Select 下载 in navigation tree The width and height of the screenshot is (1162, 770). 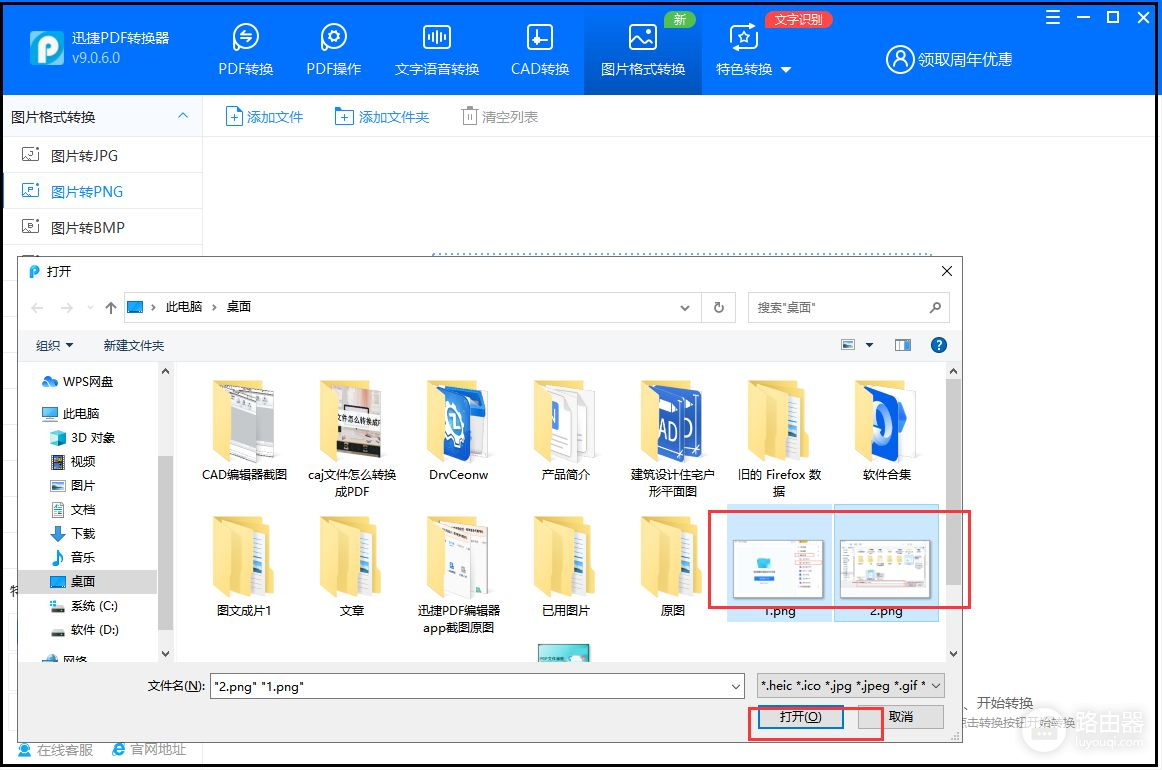[x=73, y=534]
